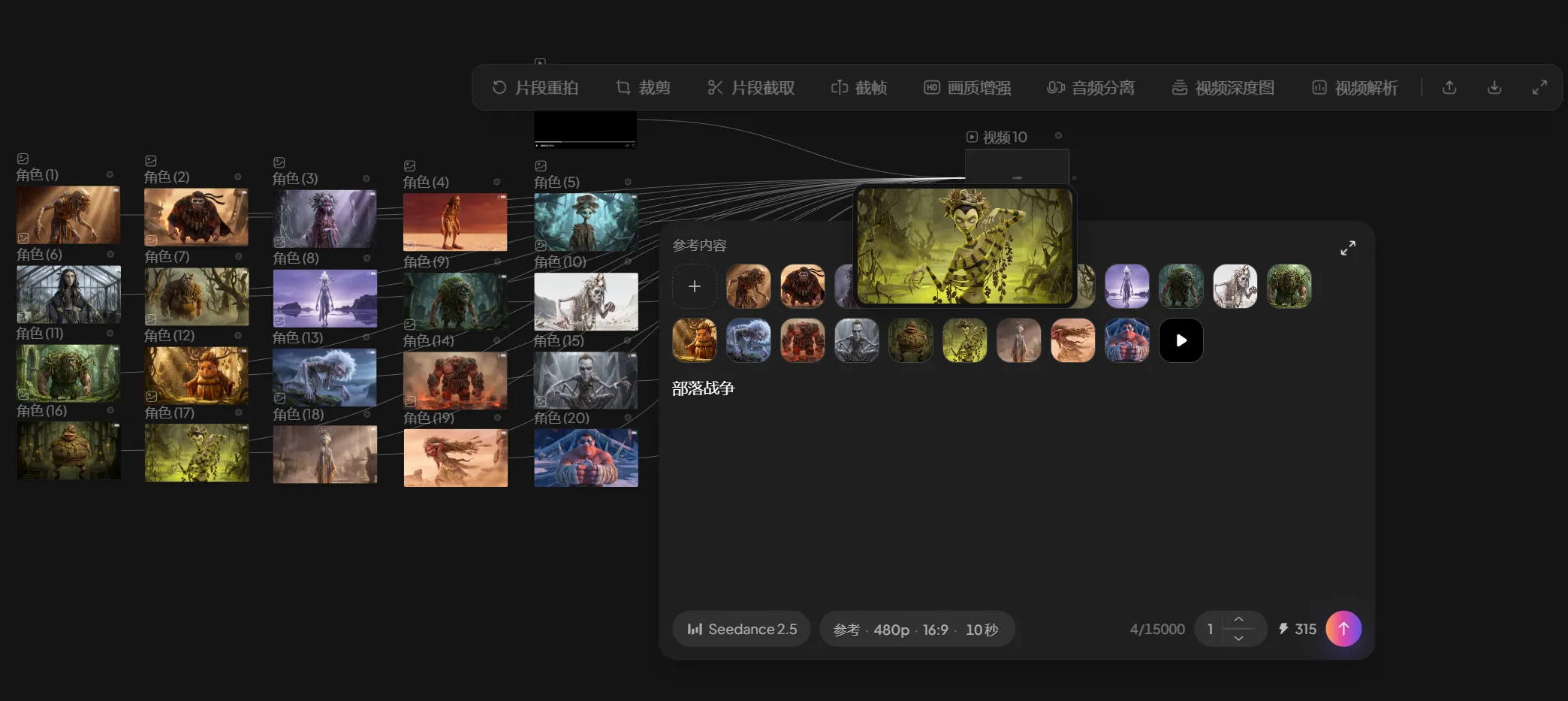Click the share upload icon in toolbar
Screen dimensions: 1568x701
click(x=1449, y=88)
